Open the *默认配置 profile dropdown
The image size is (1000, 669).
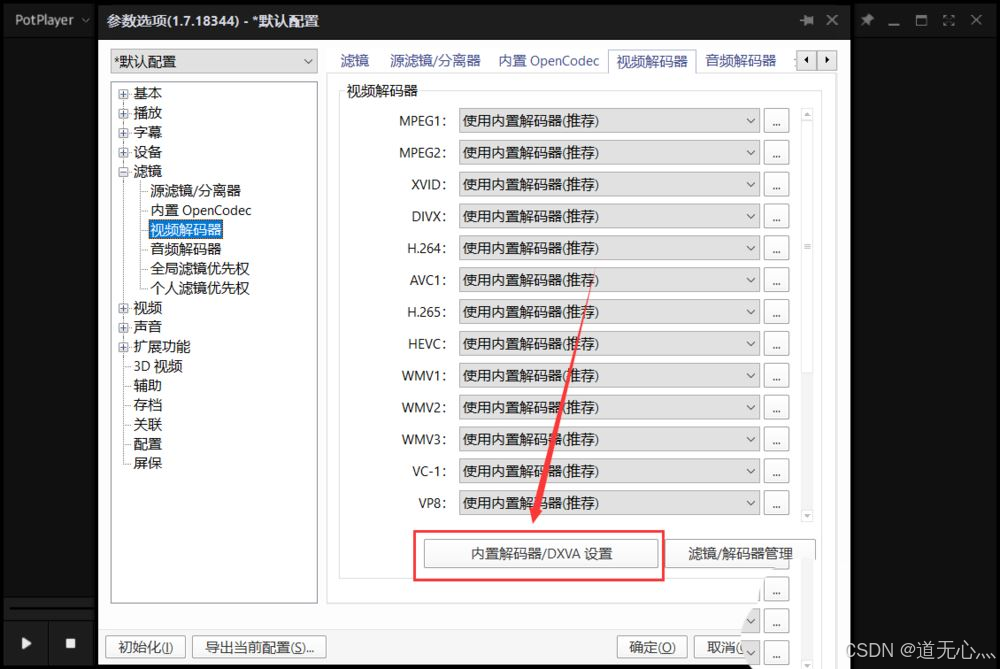pos(214,61)
